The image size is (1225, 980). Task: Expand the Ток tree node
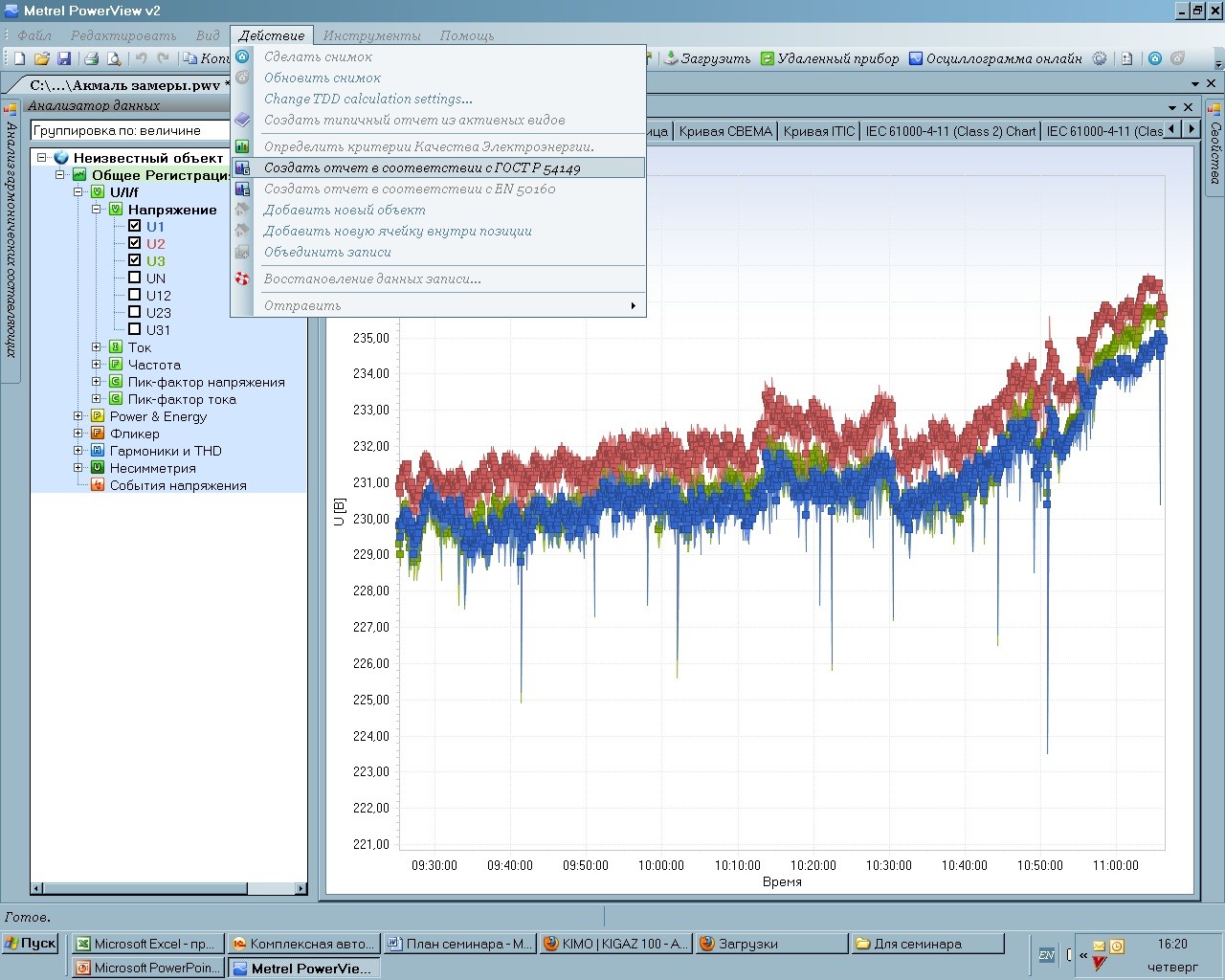click(x=97, y=347)
